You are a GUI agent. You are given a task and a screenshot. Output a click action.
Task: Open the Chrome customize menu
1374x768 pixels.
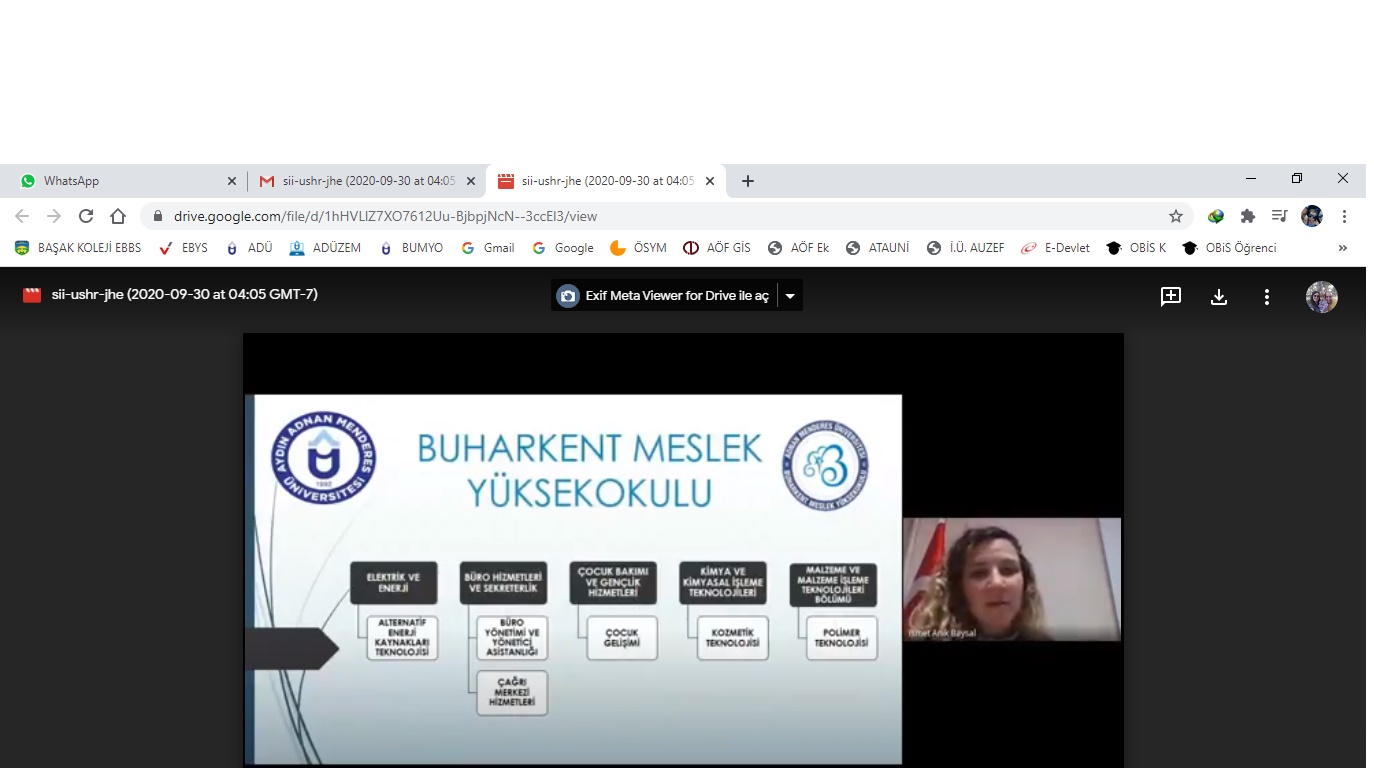point(1344,216)
